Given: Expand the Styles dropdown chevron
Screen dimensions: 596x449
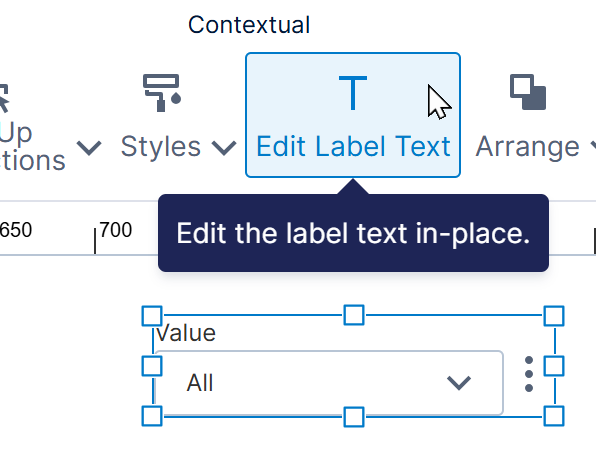Looking at the screenshot, I should [x=224, y=148].
